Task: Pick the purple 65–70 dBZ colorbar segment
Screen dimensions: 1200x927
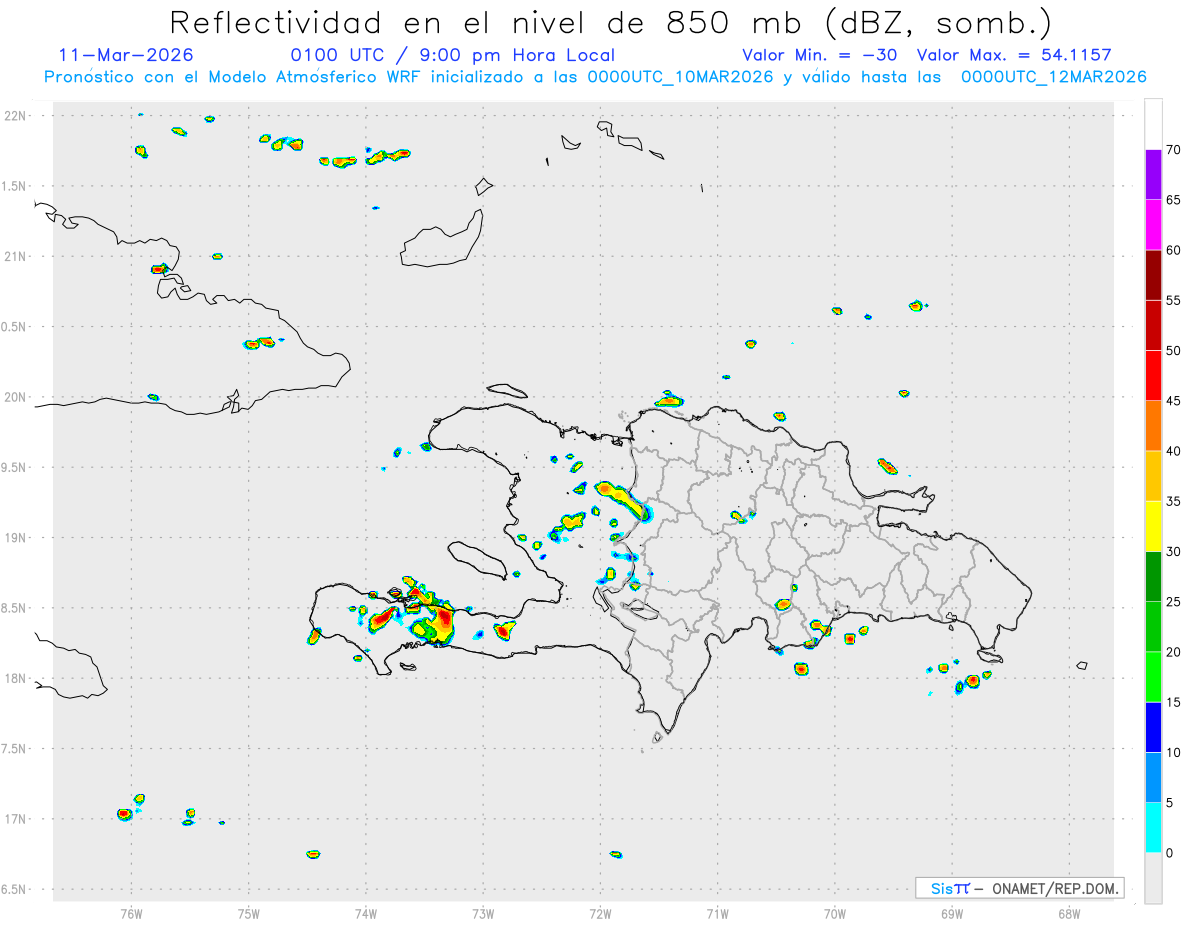Action: (x=1153, y=175)
